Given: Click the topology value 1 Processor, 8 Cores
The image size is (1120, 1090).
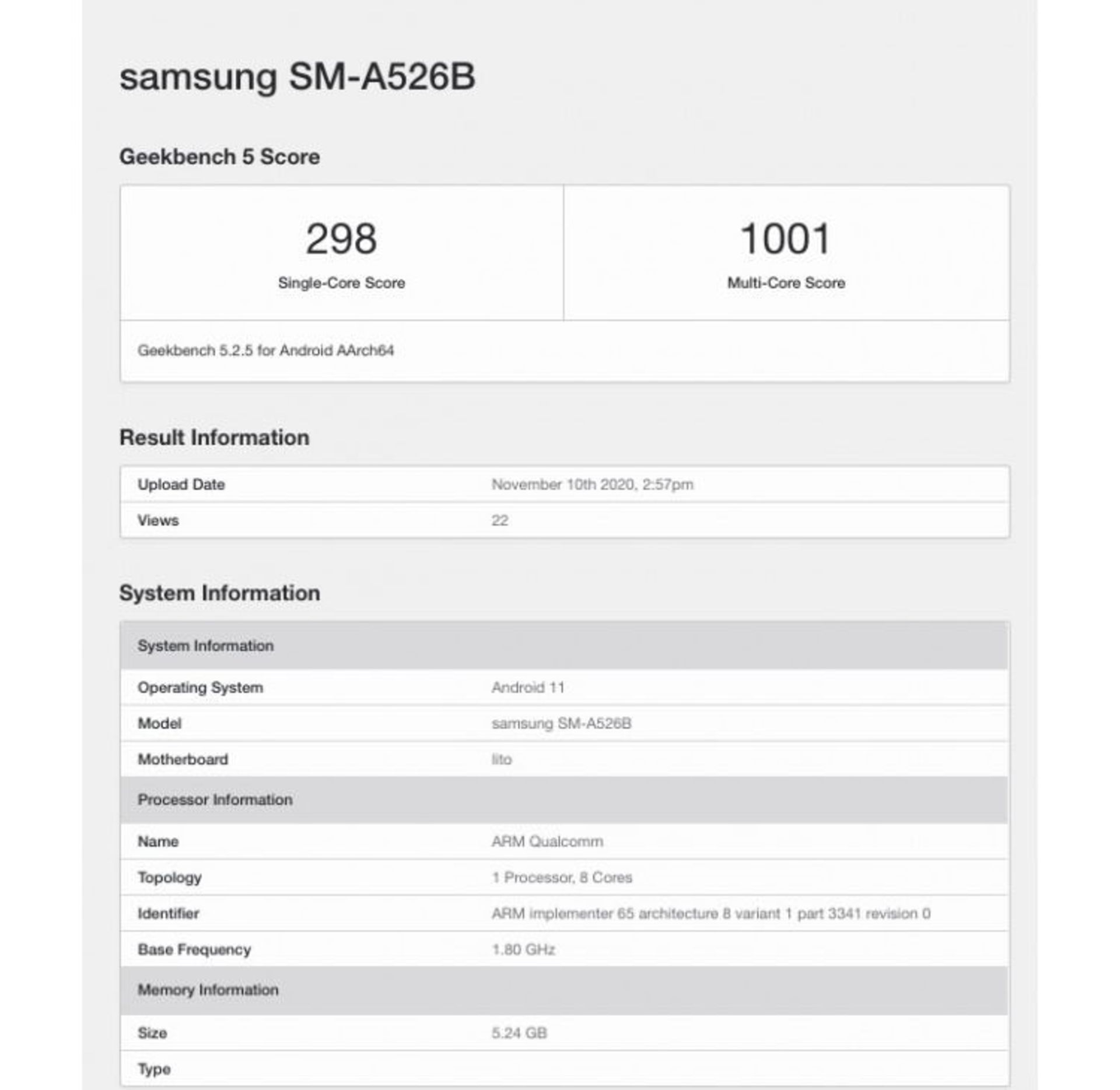Looking at the screenshot, I should click(x=562, y=878).
